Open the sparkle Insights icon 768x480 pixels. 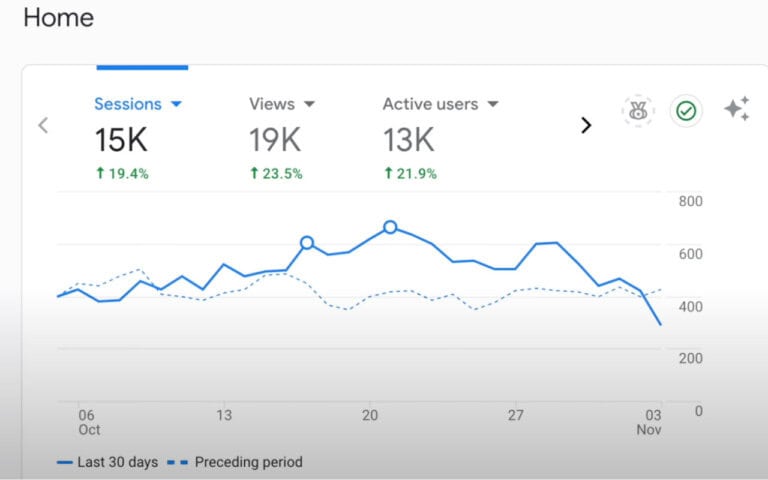pos(737,108)
